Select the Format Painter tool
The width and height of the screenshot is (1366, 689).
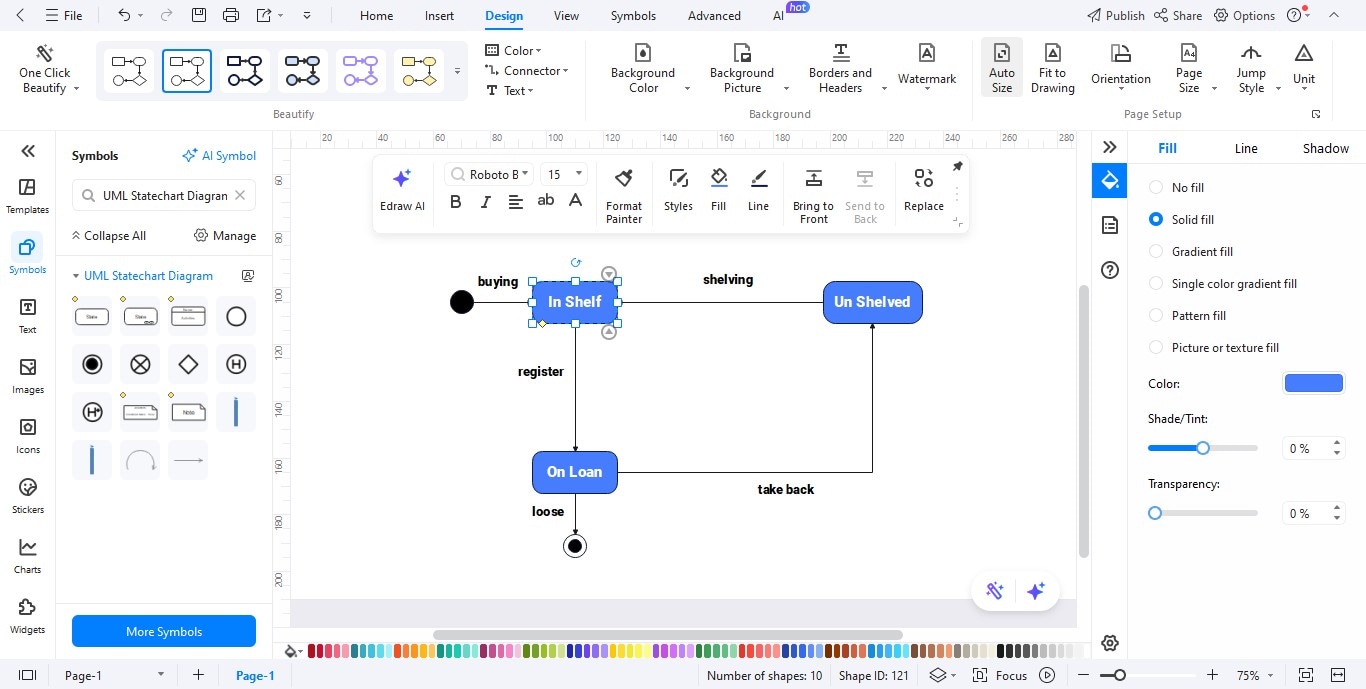click(x=624, y=196)
